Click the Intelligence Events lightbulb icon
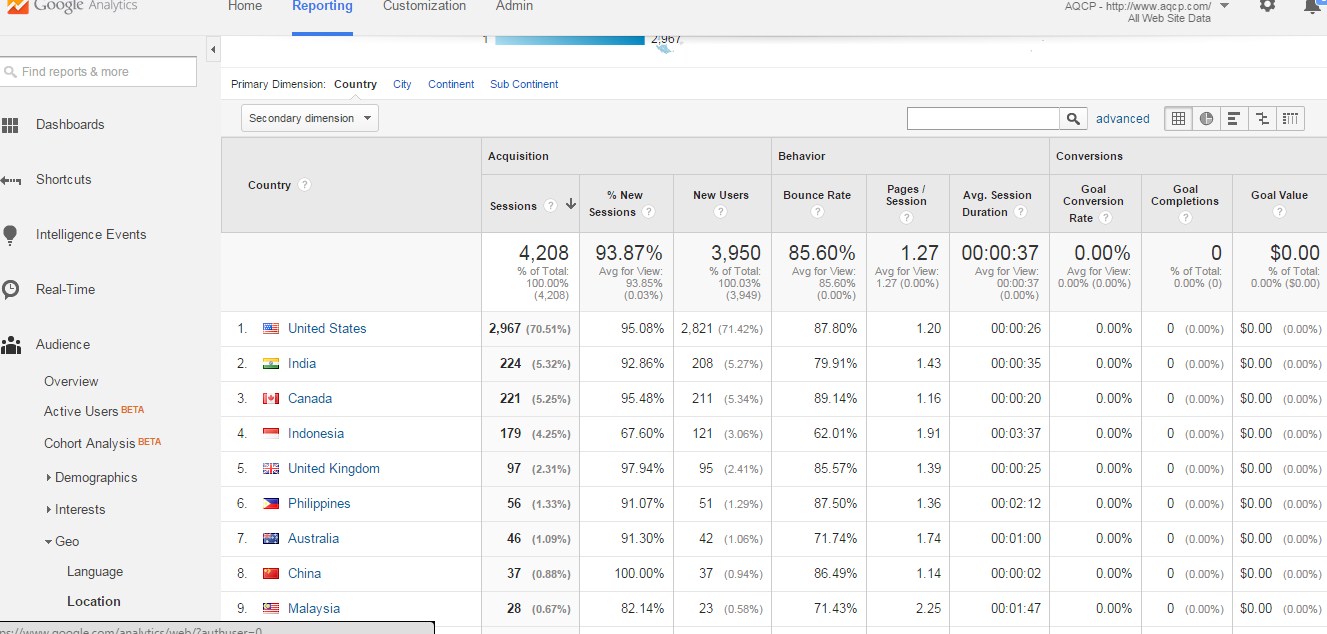This screenshot has width=1327, height=634. (10, 235)
